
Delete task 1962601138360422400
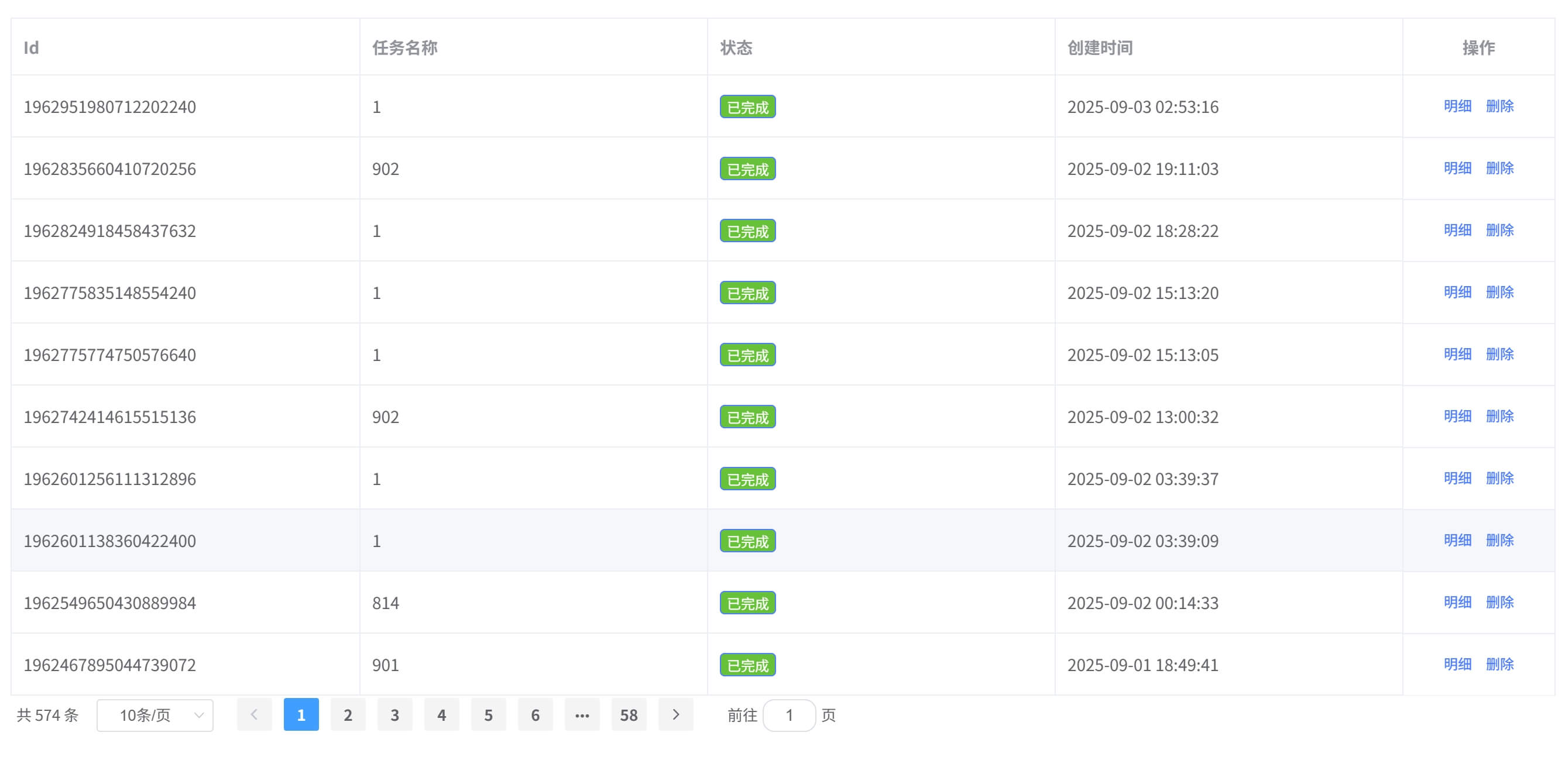pyautogui.click(x=1499, y=541)
